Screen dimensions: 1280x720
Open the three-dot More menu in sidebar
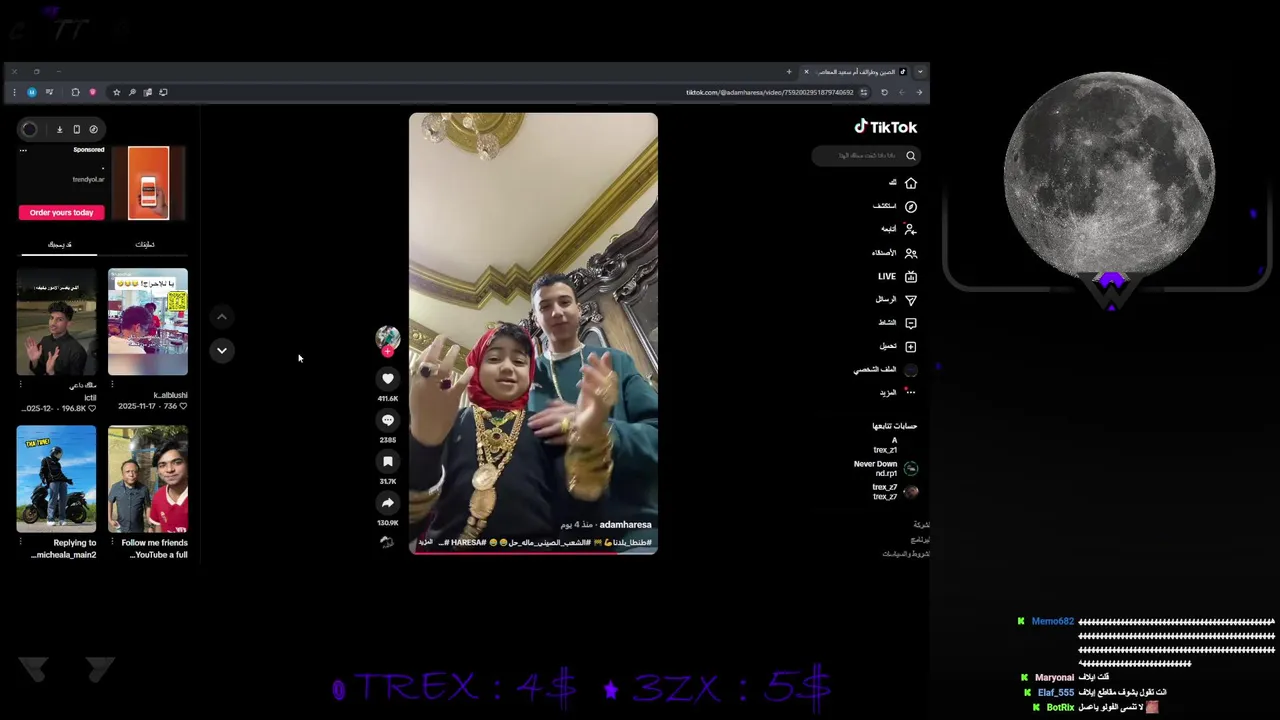[x=911, y=392]
